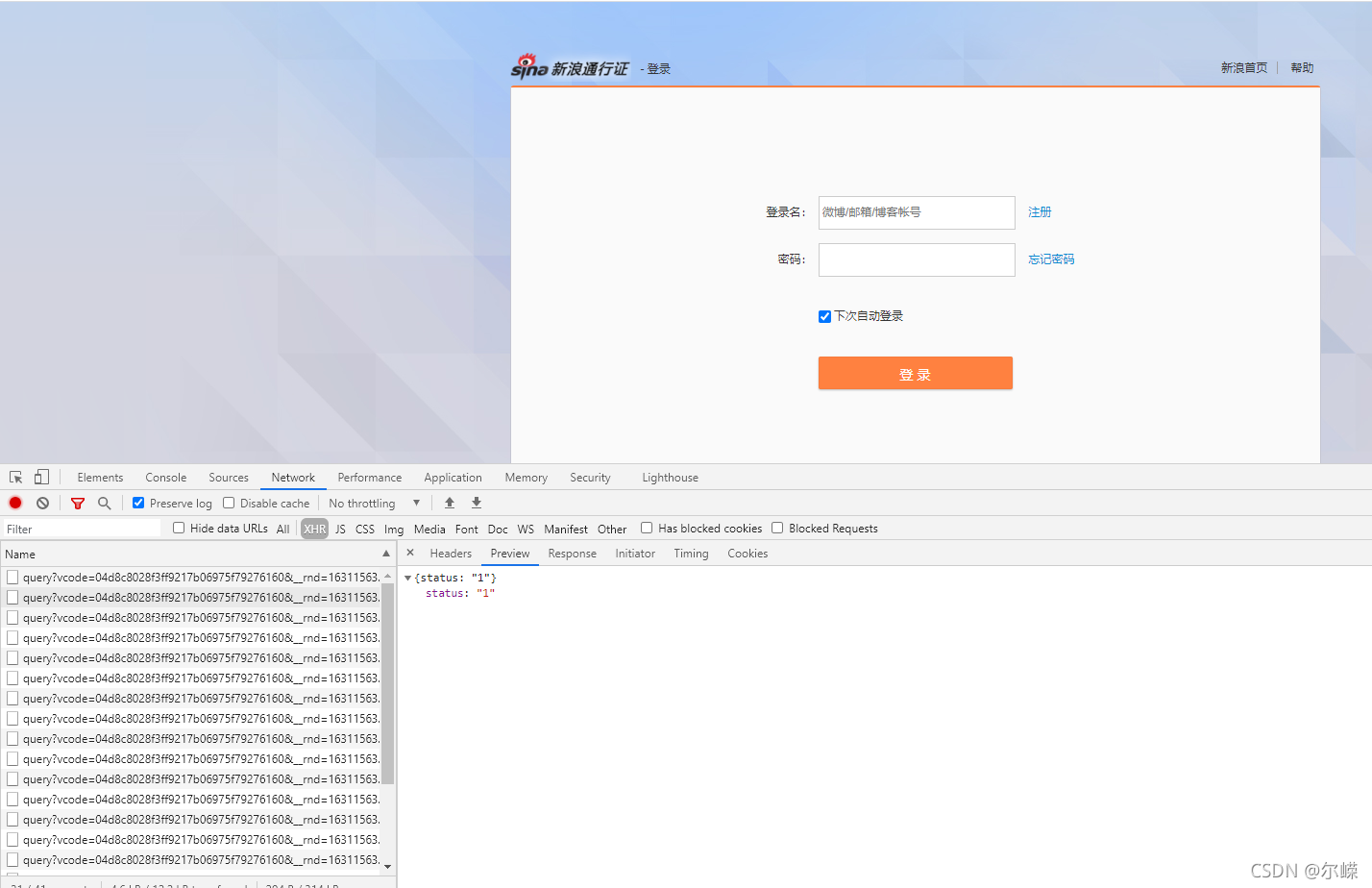Filter requests by Img
The image size is (1372, 888).
[x=394, y=529]
